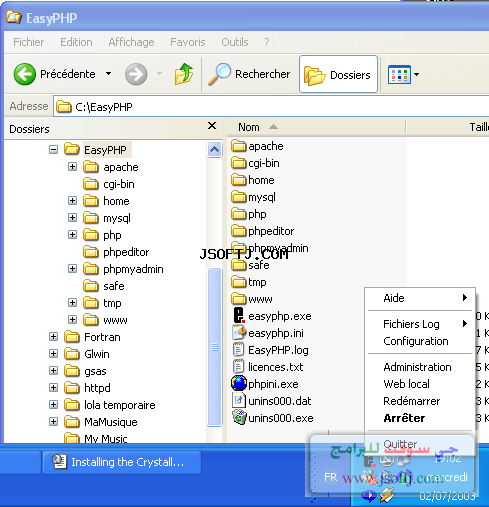Select easyphp.exe file icon

point(239,316)
